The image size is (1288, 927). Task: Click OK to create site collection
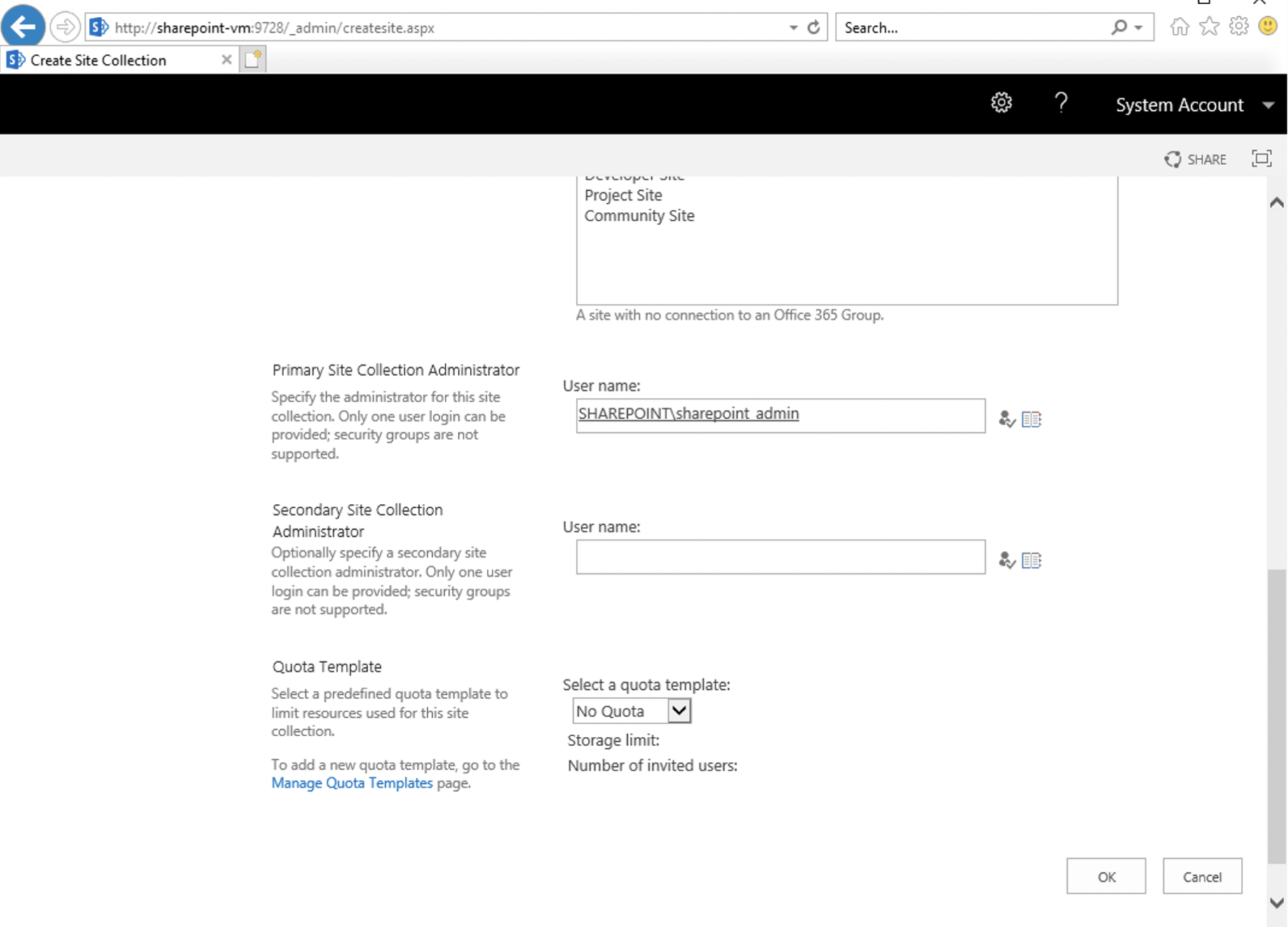(1106, 876)
